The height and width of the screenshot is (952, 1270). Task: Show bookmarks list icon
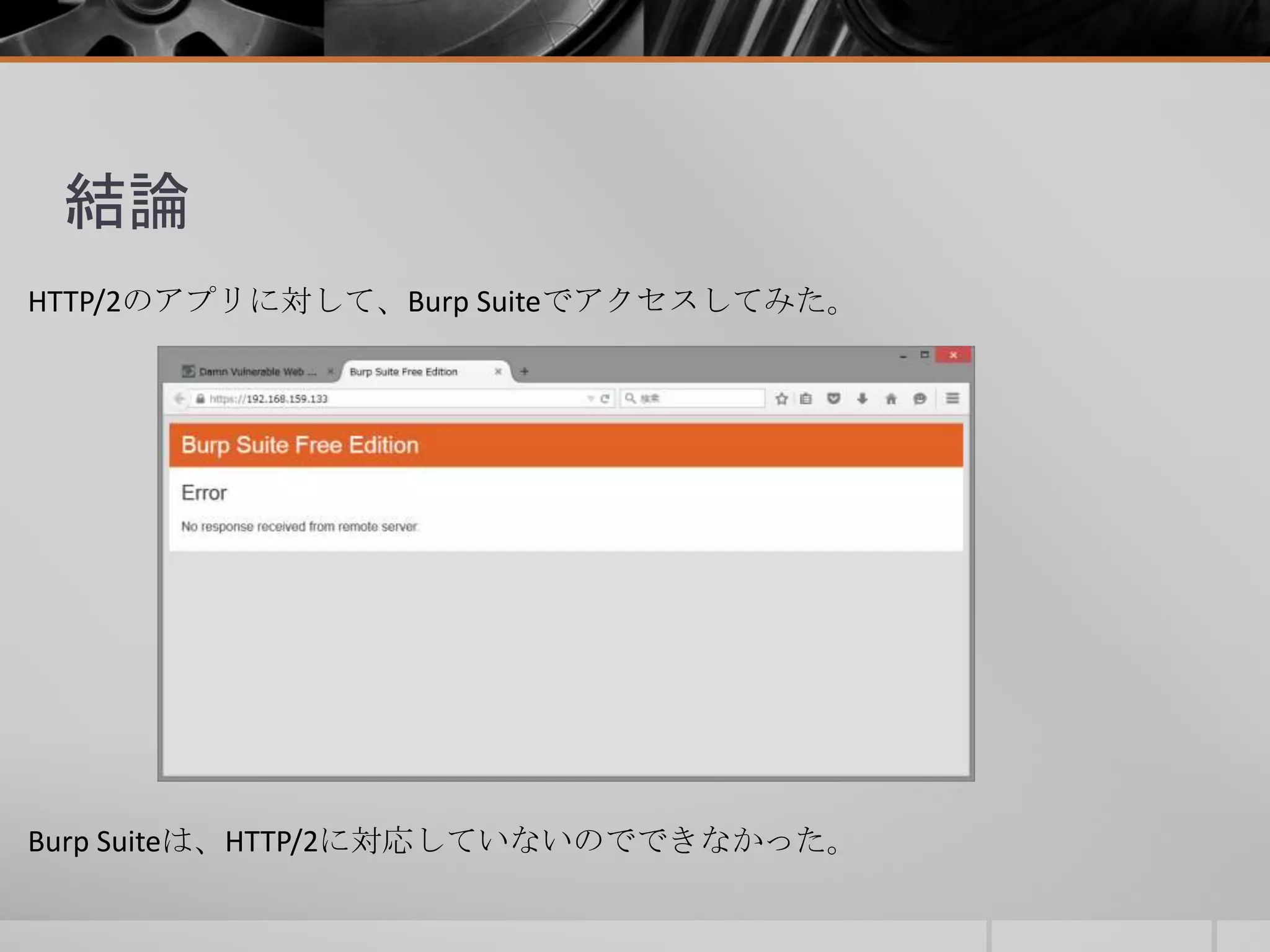[x=806, y=399]
